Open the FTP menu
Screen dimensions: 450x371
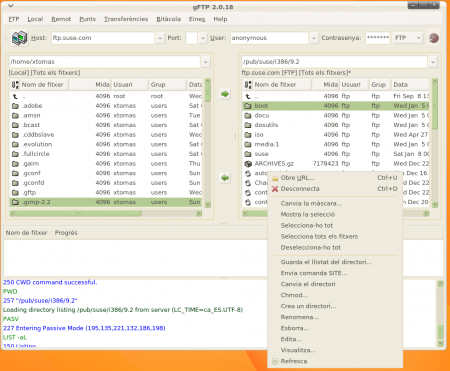click(x=14, y=19)
